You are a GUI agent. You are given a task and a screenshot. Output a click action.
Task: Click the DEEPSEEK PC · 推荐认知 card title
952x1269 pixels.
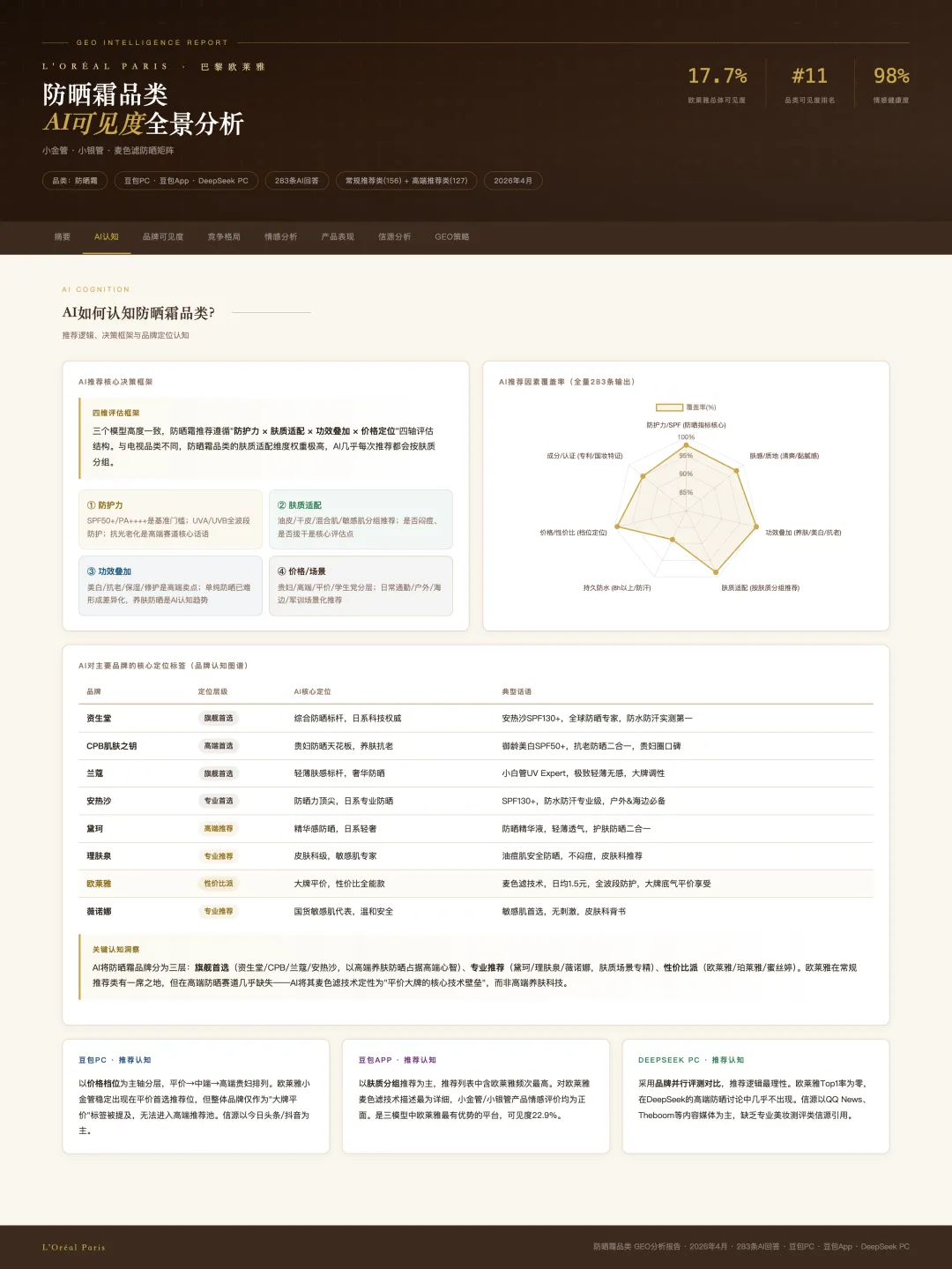[691, 1060]
